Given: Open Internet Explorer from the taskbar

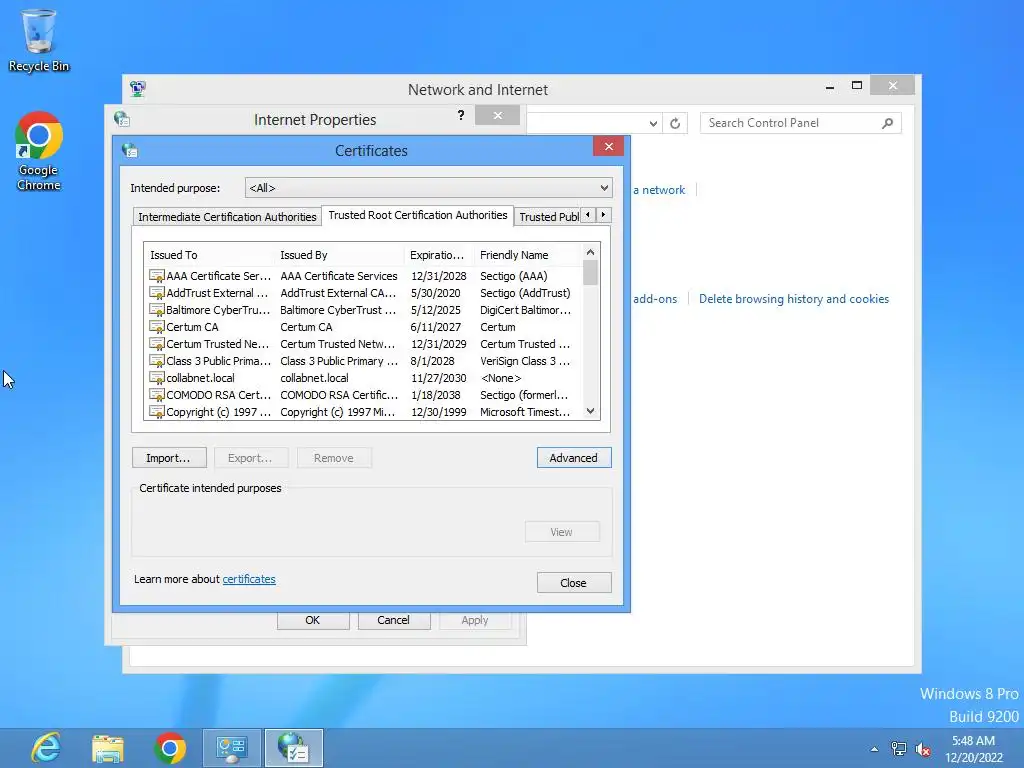Looking at the screenshot, I should click(x=46, y=748).
